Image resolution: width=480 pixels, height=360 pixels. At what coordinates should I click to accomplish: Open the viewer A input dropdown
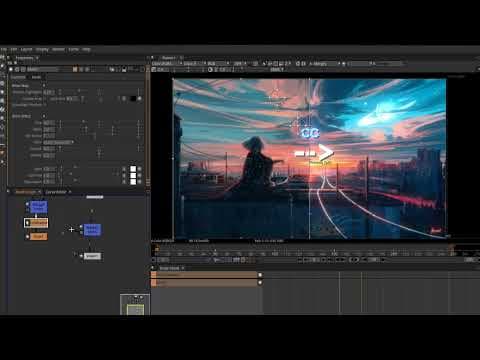(324, 63)
